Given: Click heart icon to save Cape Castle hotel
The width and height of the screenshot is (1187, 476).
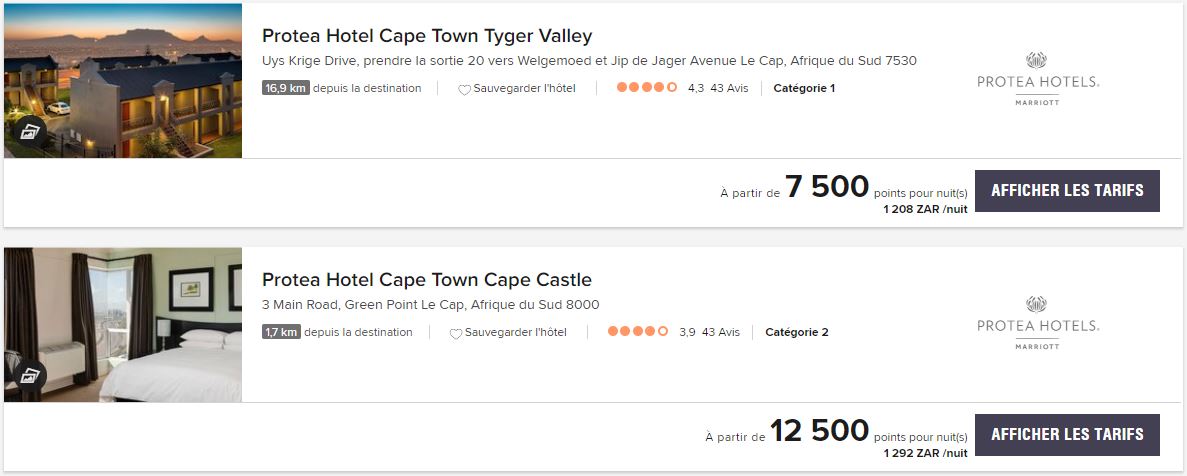Looking at the screenshot, I should point(456,334).
